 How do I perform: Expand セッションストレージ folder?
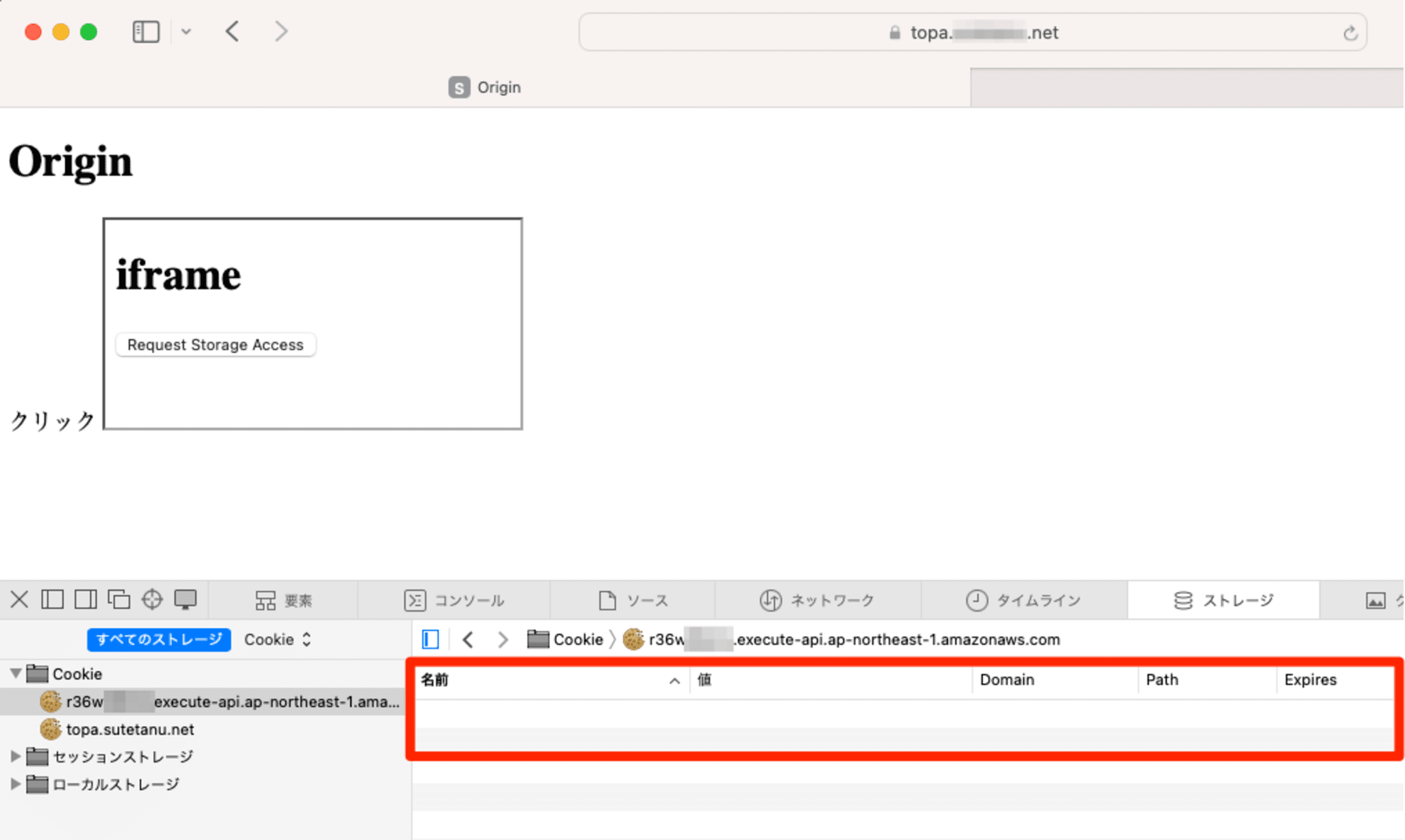click(x=15, y=756)
